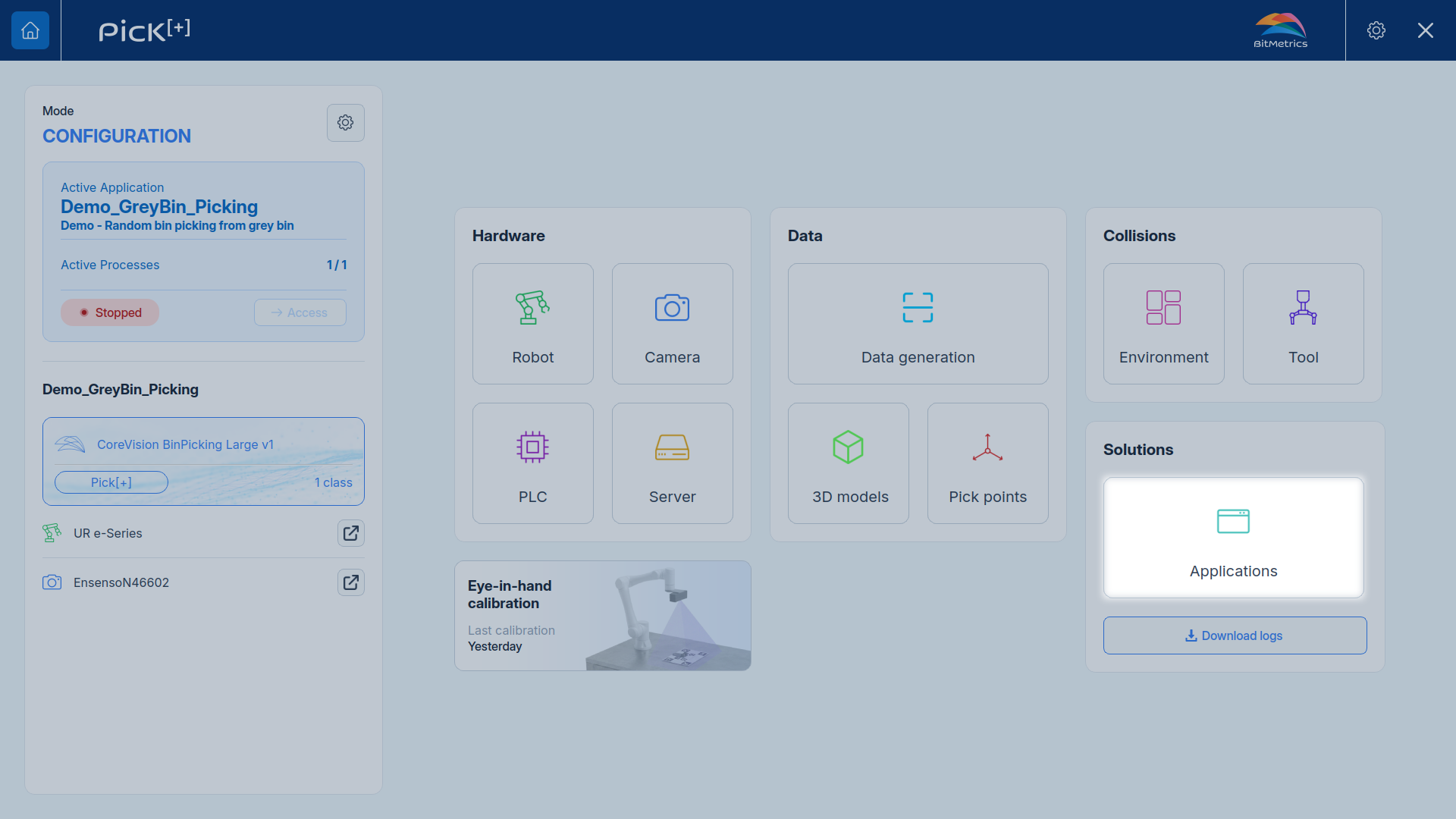Go to the Home screen icon
The width and height of the screenshot is (1456, 819).
(x=30, y=30)
